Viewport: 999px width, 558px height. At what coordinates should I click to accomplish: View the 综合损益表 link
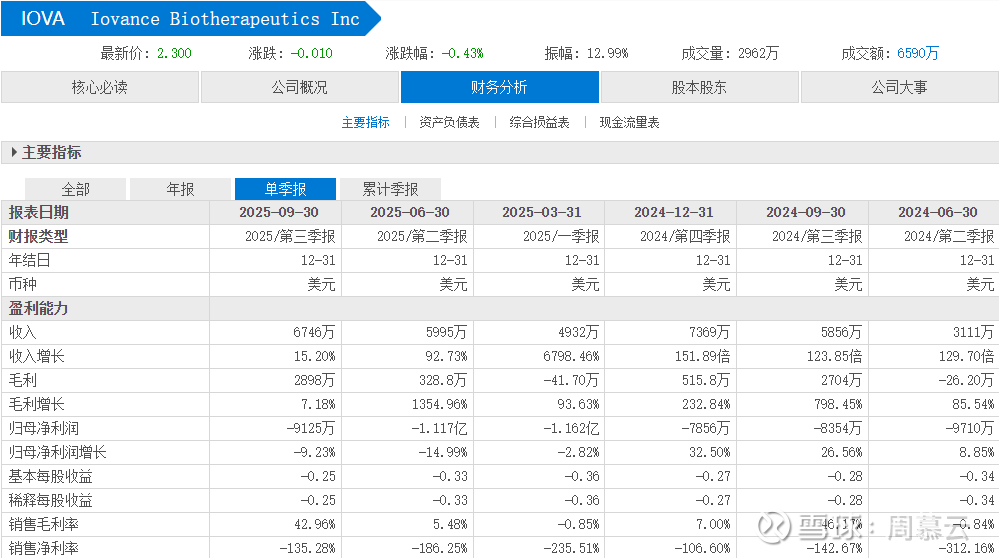539,122
